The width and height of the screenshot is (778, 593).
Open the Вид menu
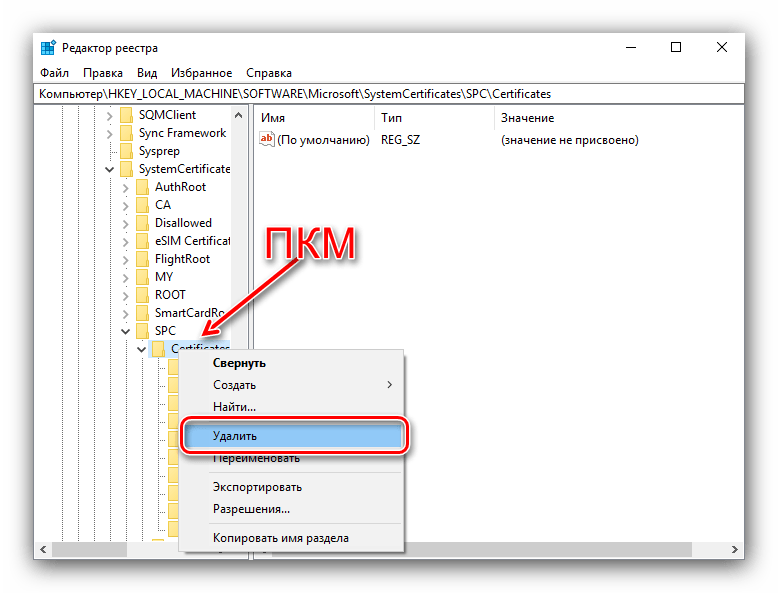point(147,73)
